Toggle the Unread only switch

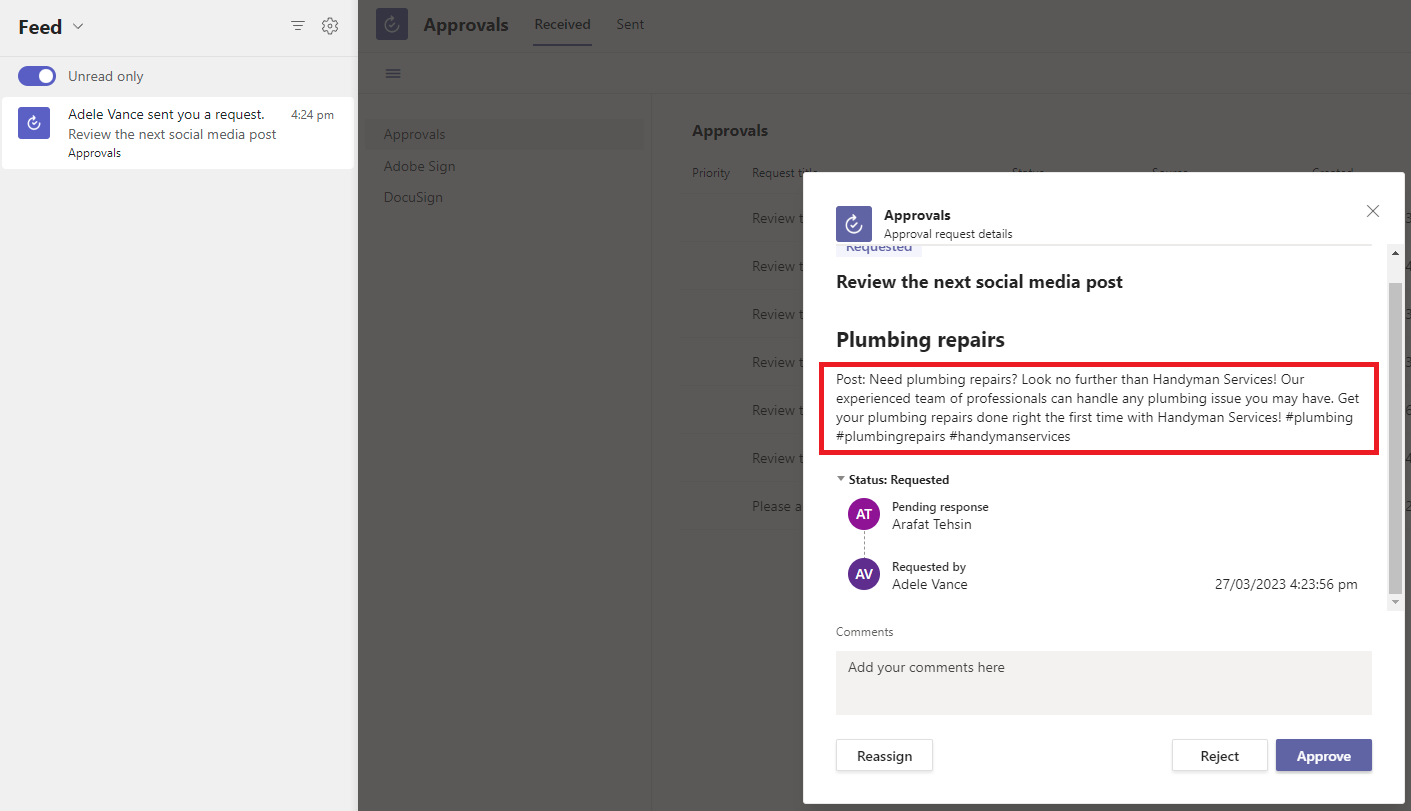[36, 75]
